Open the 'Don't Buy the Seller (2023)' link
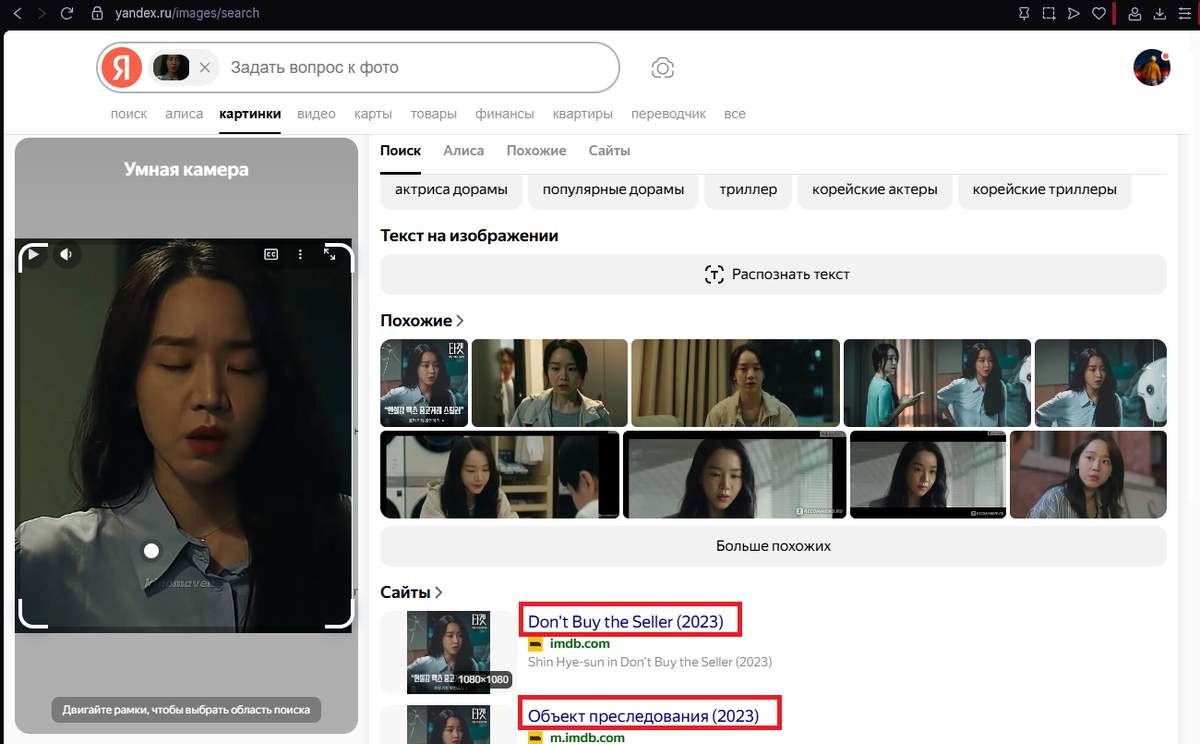The width and height of the screenshot is (1200, 744). pyautogui.click(x=625, y=622)
